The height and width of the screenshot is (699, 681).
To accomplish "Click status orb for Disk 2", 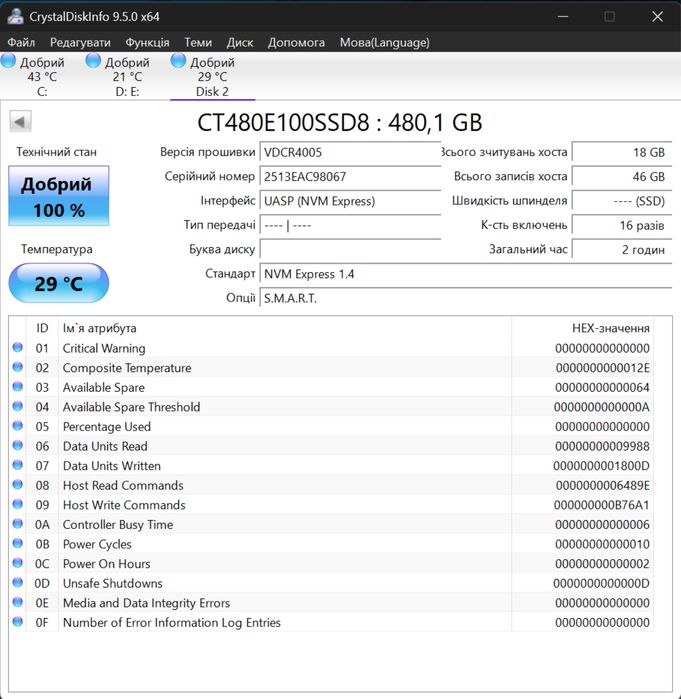I will coord(178,61).
